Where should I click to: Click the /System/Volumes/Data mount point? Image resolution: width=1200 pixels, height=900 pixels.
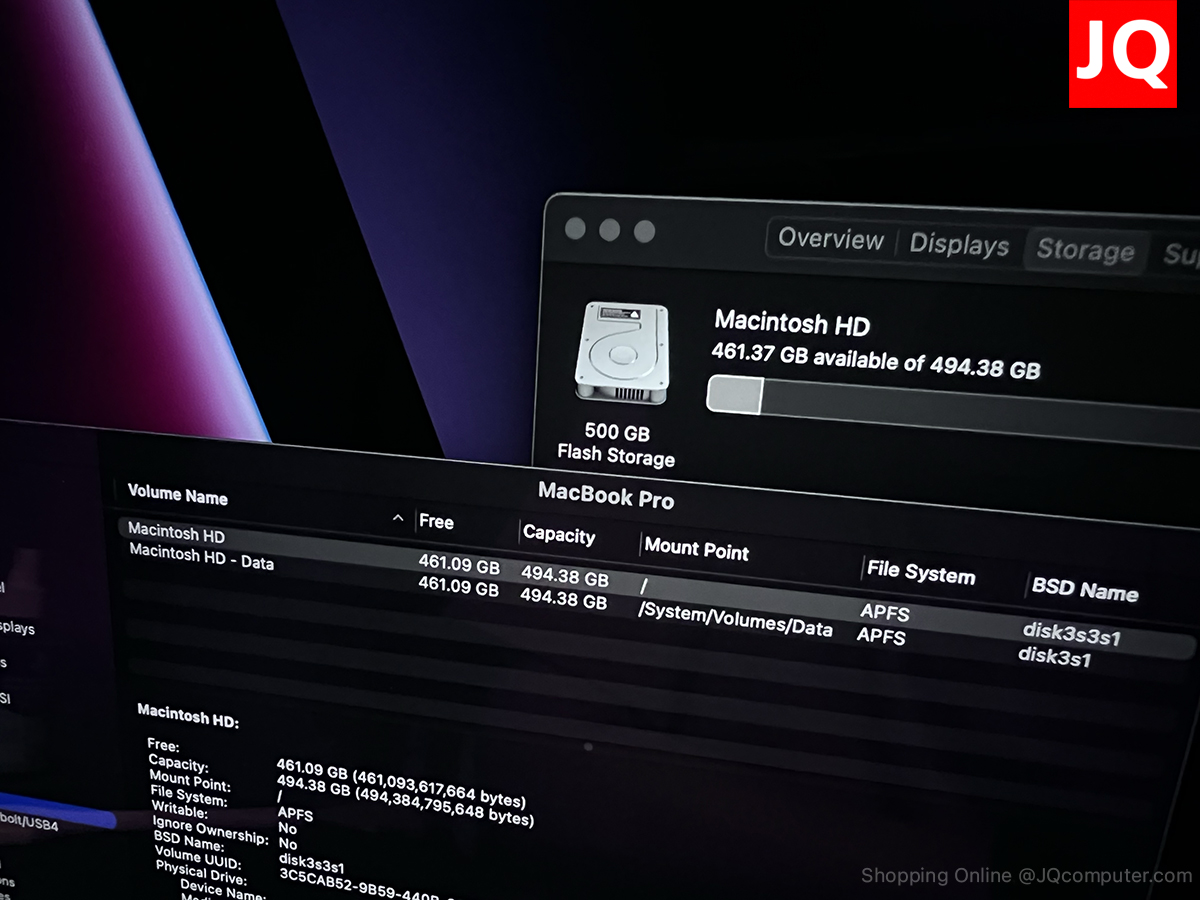(x=735, y=620)
